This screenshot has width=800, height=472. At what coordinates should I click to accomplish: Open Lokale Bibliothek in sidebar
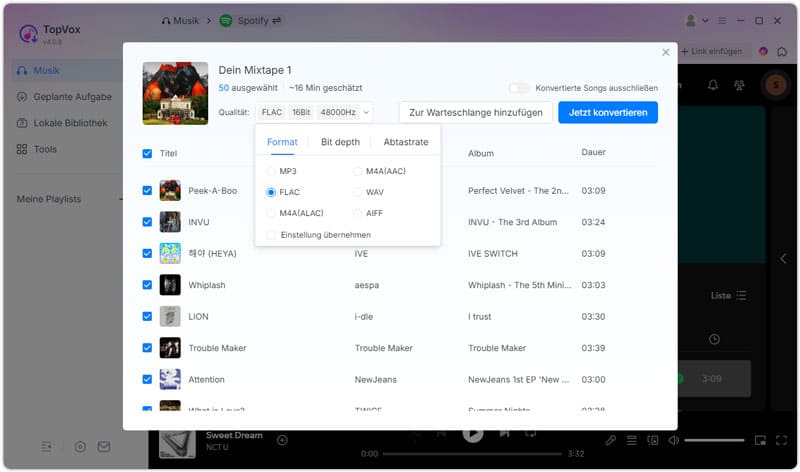[x=62, y=123]
